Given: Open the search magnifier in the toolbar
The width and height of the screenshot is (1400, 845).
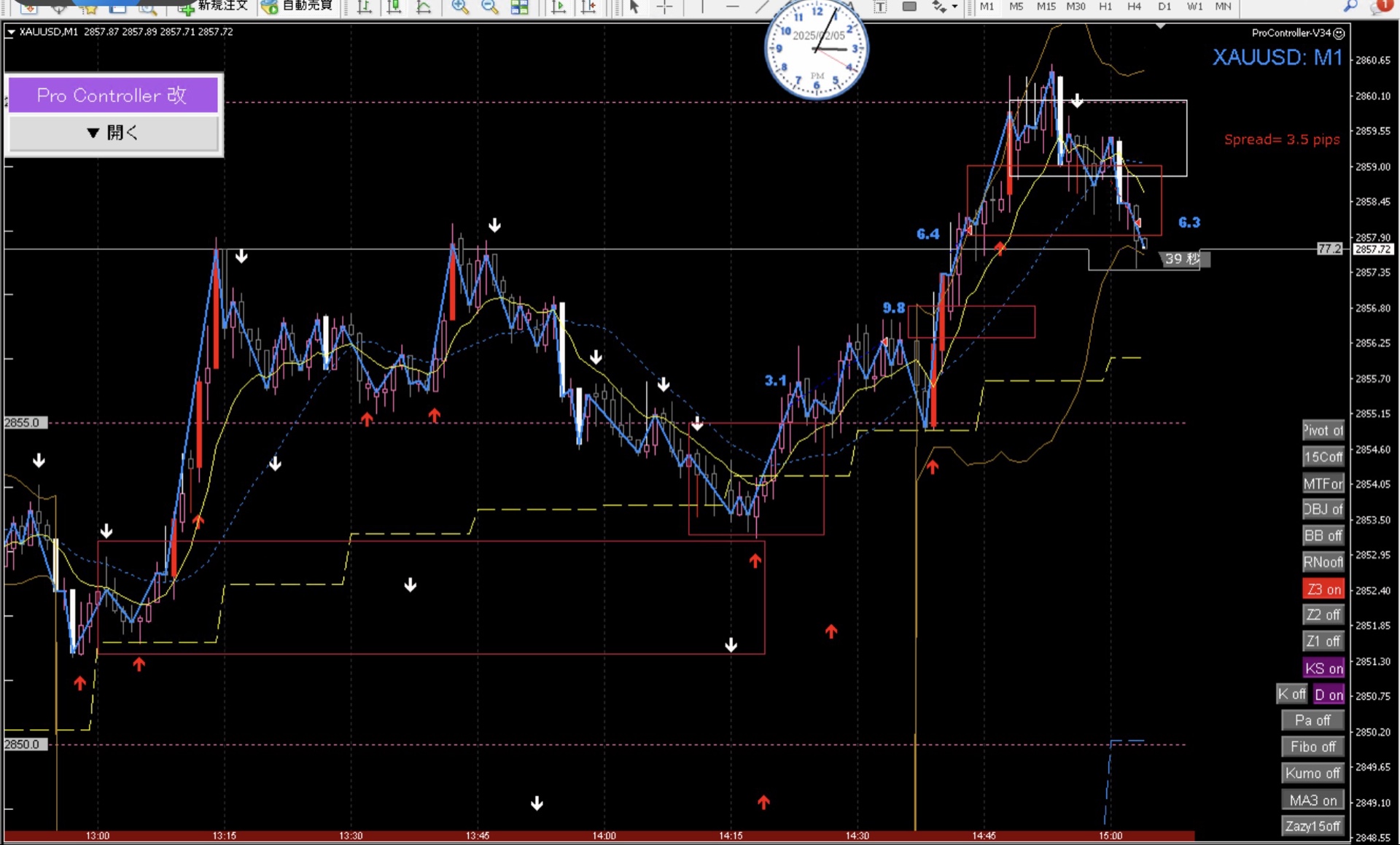Looking at the screenshot, I should [1350, 6].
